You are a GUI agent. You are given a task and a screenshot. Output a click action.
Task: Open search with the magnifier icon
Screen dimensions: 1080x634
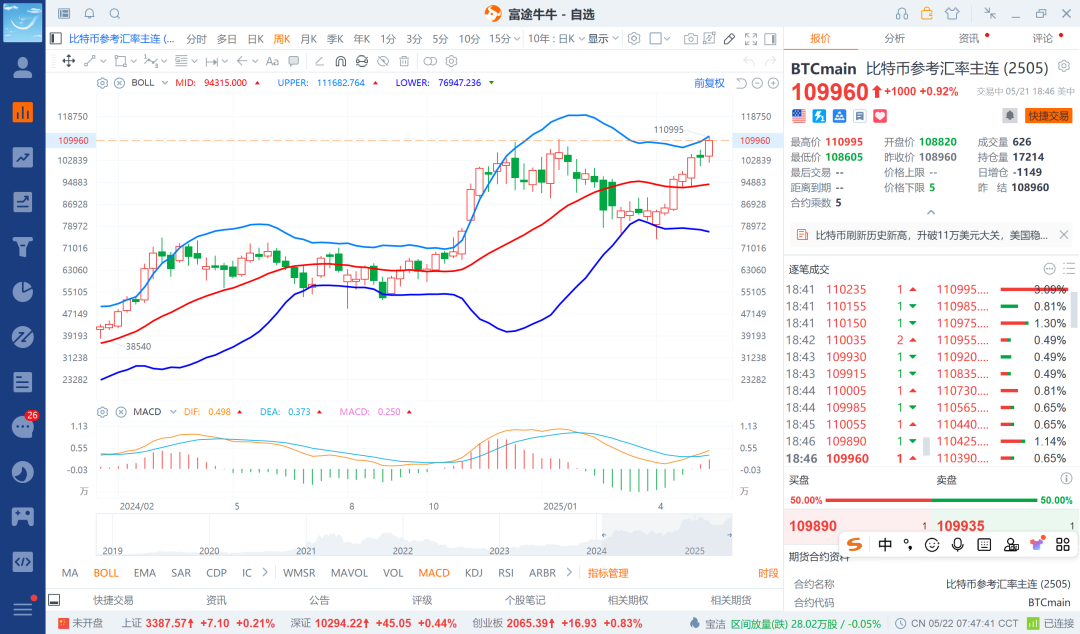115,14
